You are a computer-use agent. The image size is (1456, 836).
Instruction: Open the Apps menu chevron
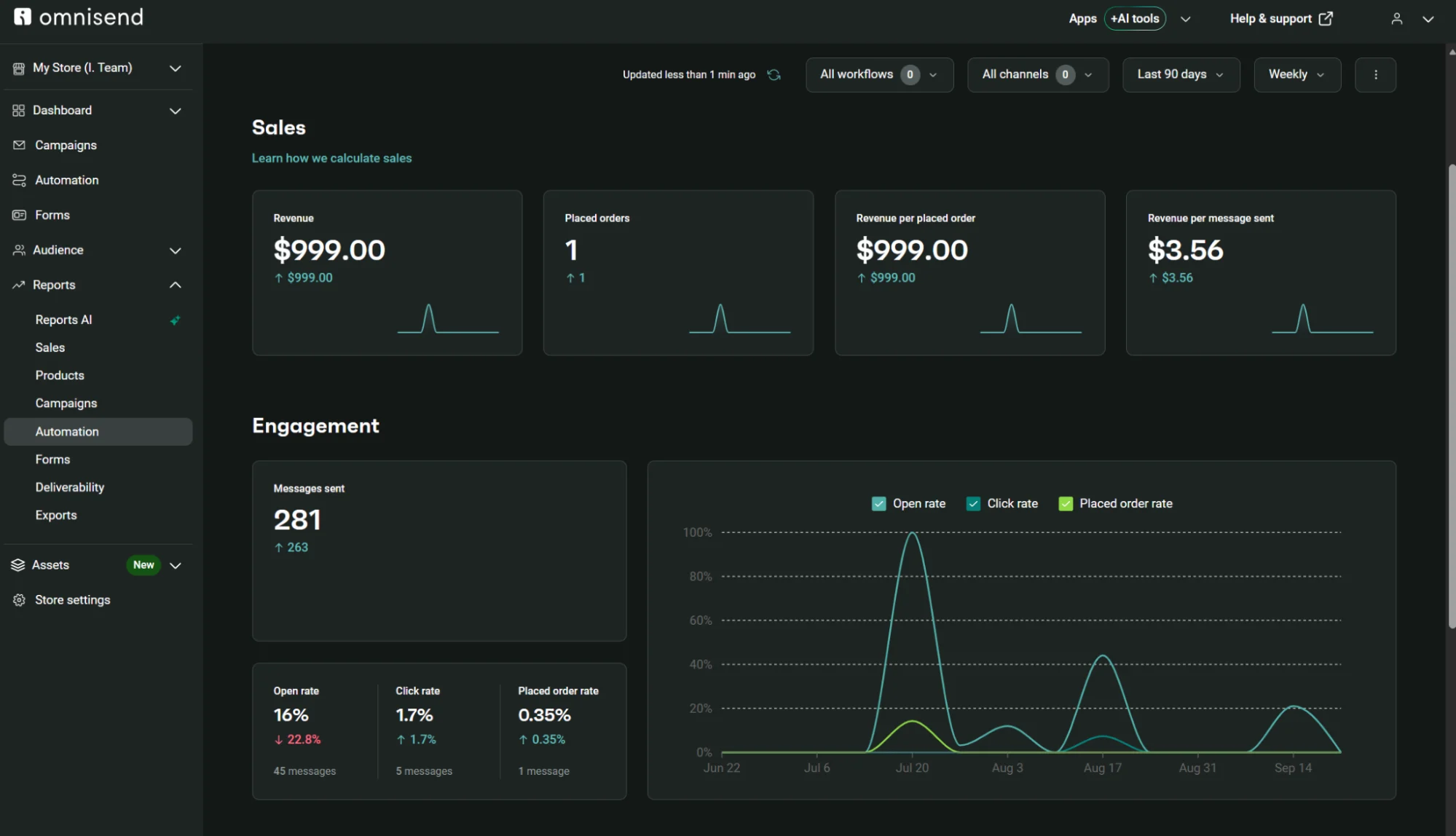coord(1185,19)
